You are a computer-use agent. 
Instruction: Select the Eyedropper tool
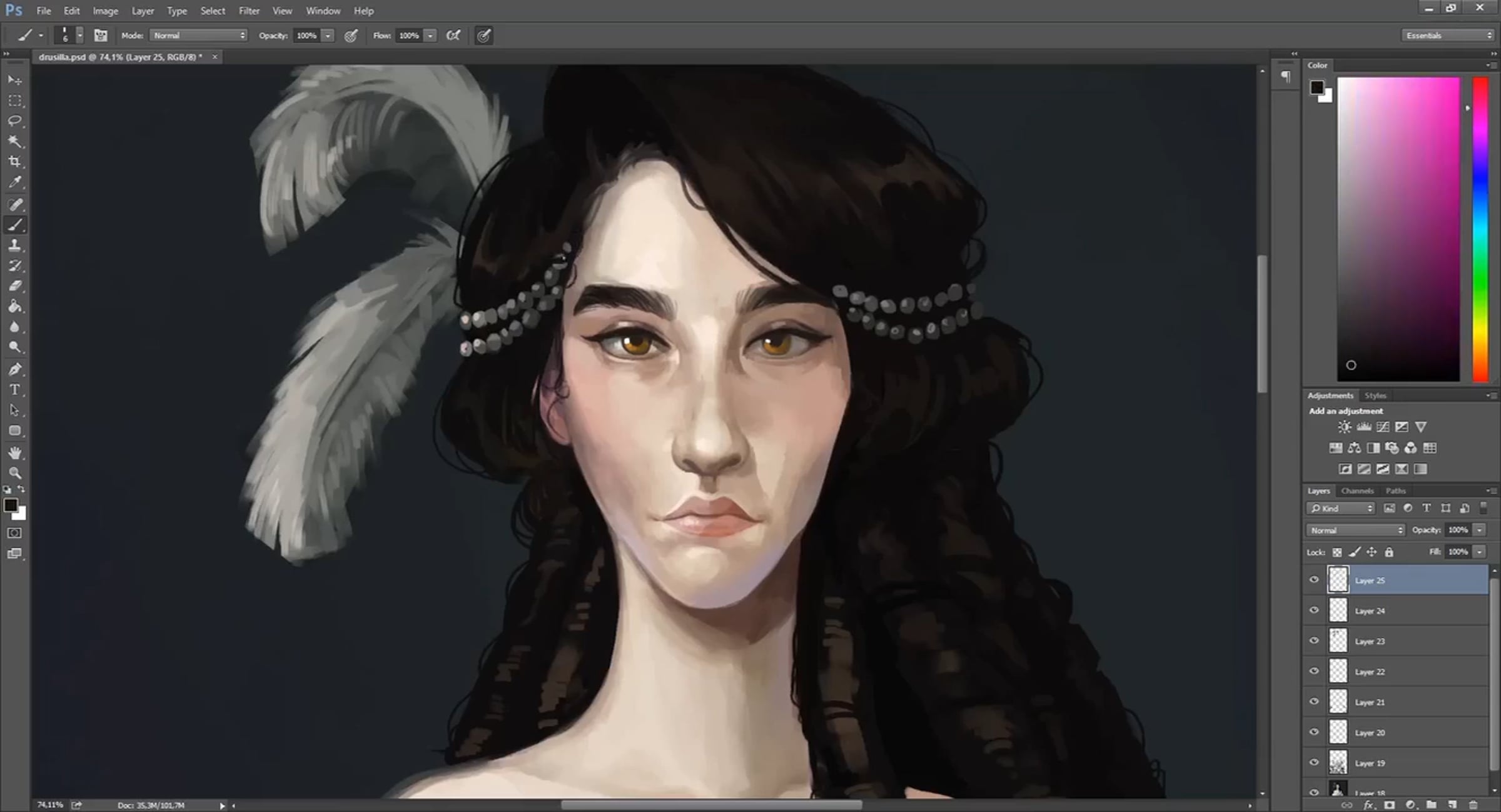[15, 183]
